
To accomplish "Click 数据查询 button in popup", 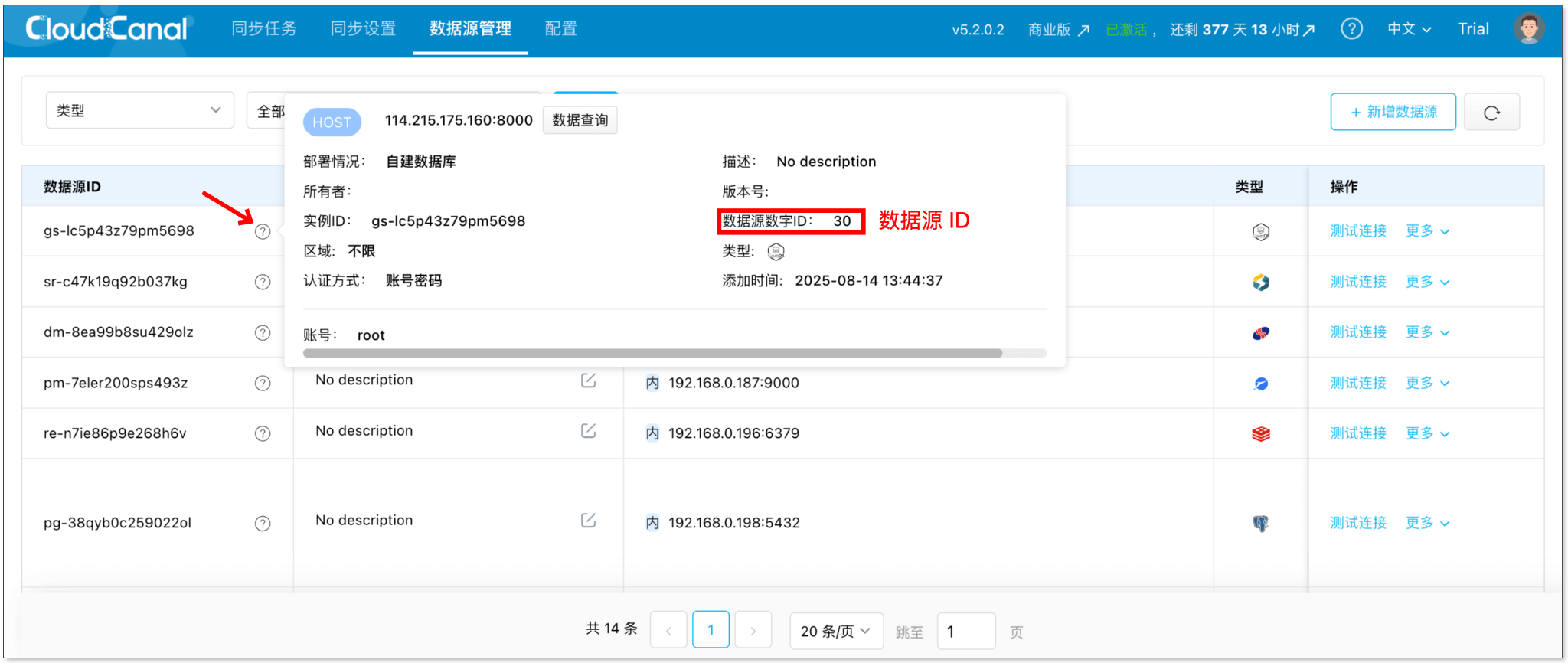I will click(580, 120).
